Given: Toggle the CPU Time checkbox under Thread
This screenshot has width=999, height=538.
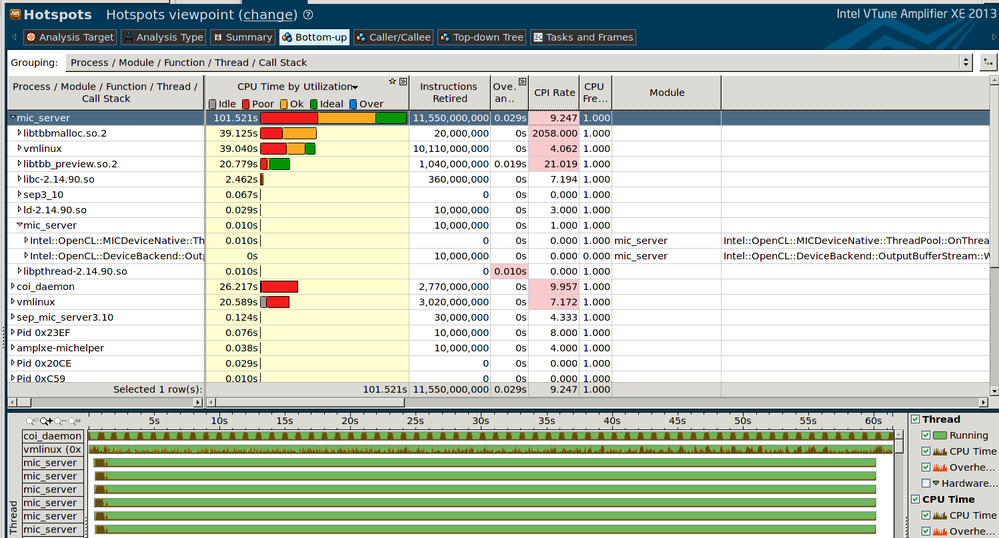Looking at the screenshot, I should tap(926, 451).
